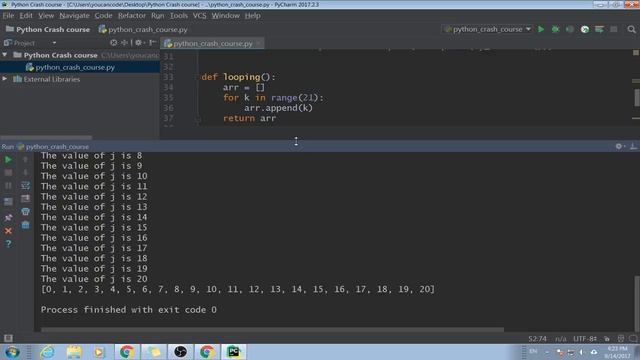Open the Edit menu

(x=26, y=16)
